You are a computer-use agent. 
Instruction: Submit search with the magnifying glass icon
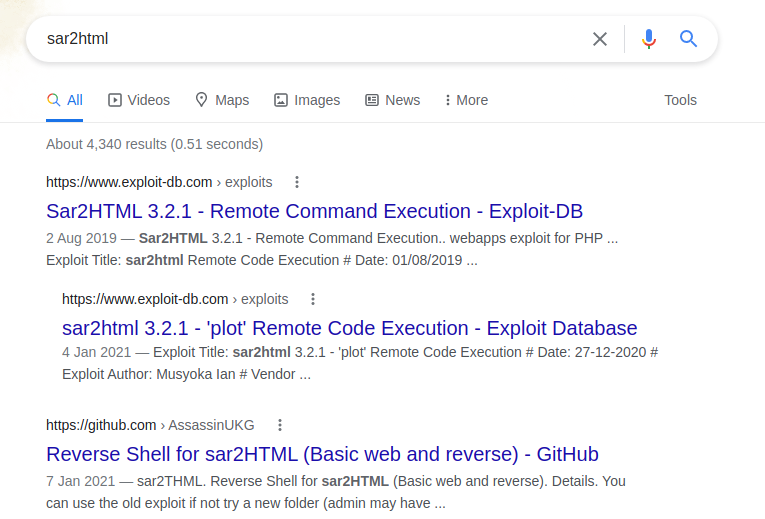coord(688,39)
